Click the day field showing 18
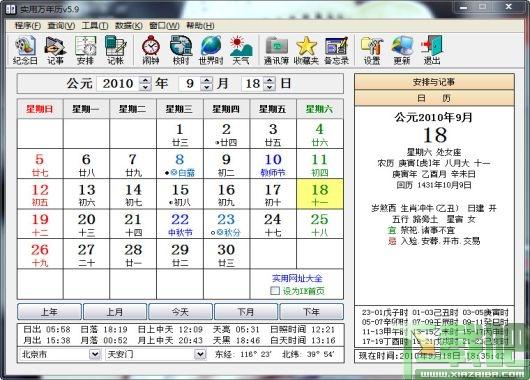 click(253, 84)
